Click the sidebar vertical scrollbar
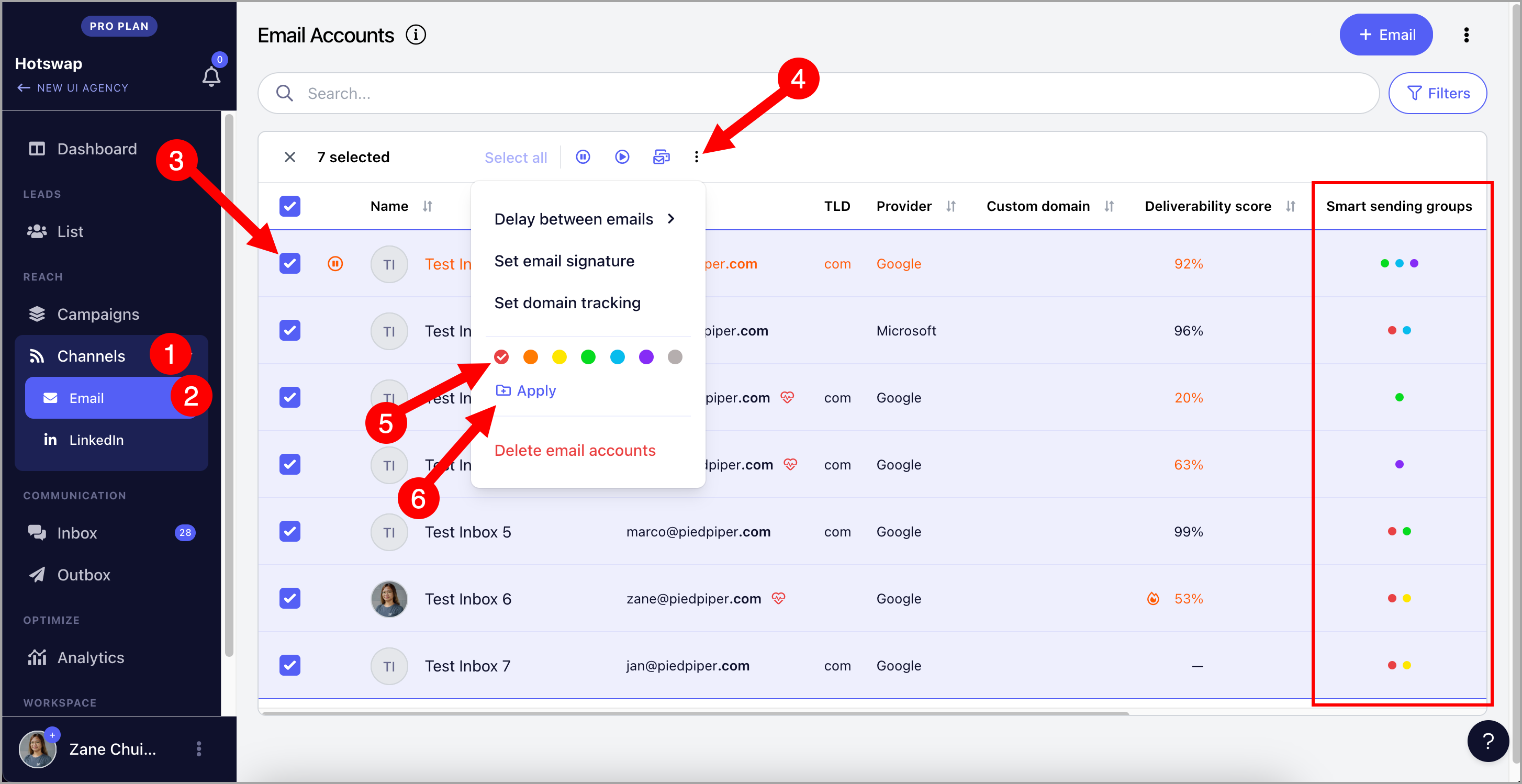The width and height of the screenshot is (1522, 784). pyautogui.click(x=229, y=385)
